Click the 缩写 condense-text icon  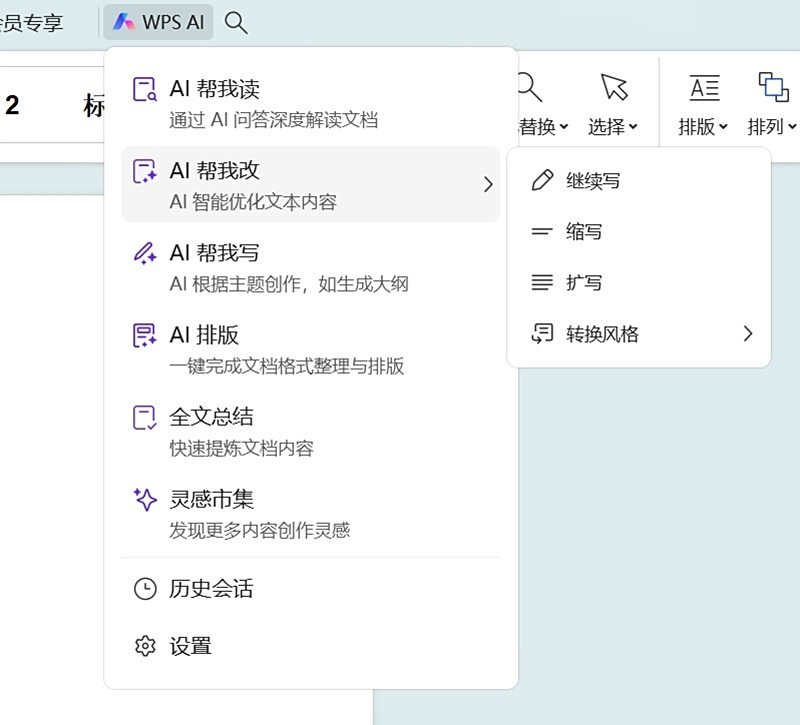coord(541,231)
